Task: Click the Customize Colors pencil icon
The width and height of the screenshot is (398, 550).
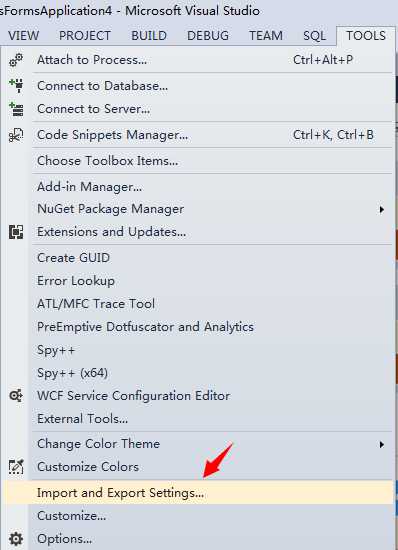Action: coord(16,467)
